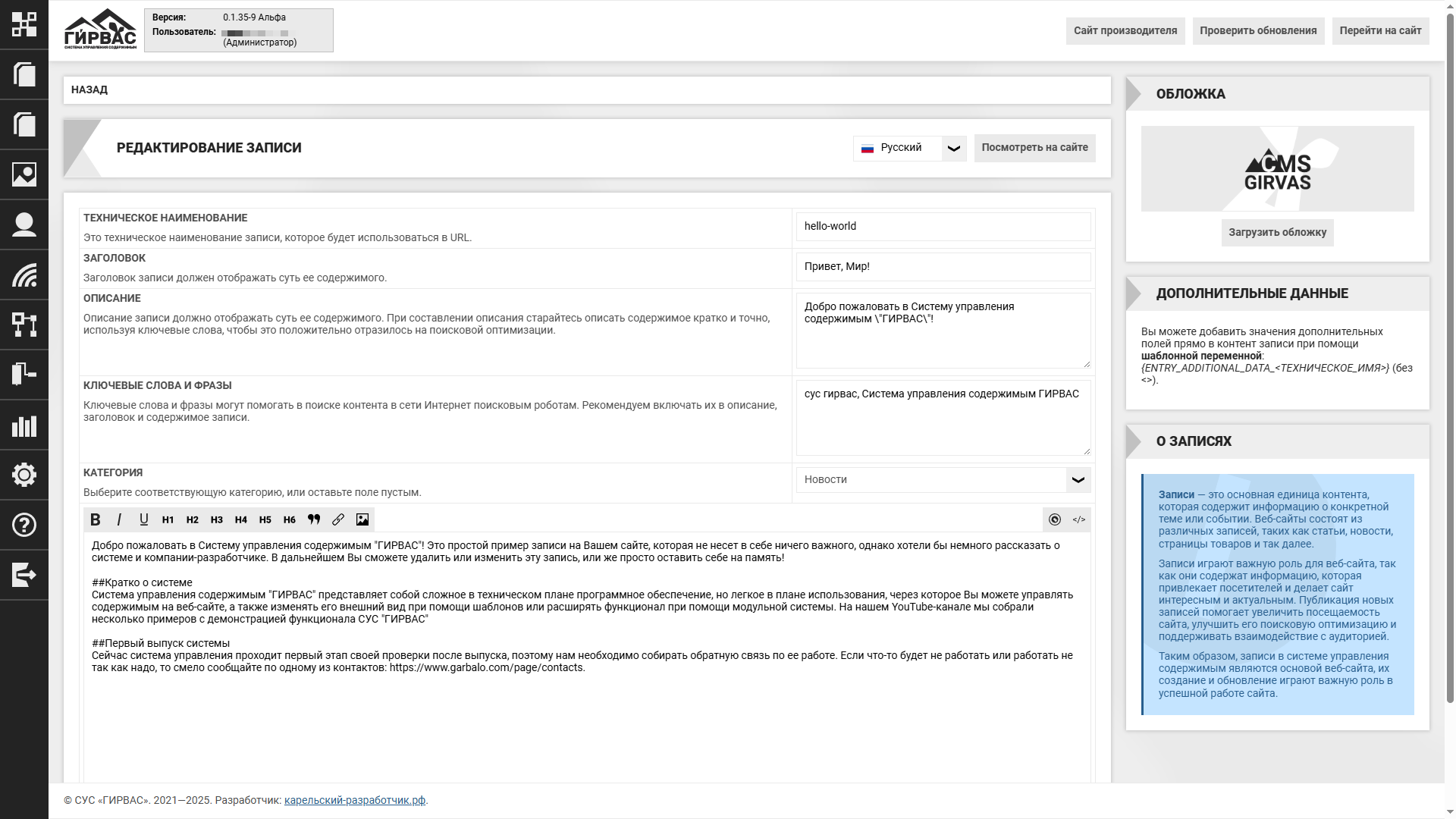Click the technical name field hello-world
This screenshot has height=819, width=1456.
click(x=943, y=226)
